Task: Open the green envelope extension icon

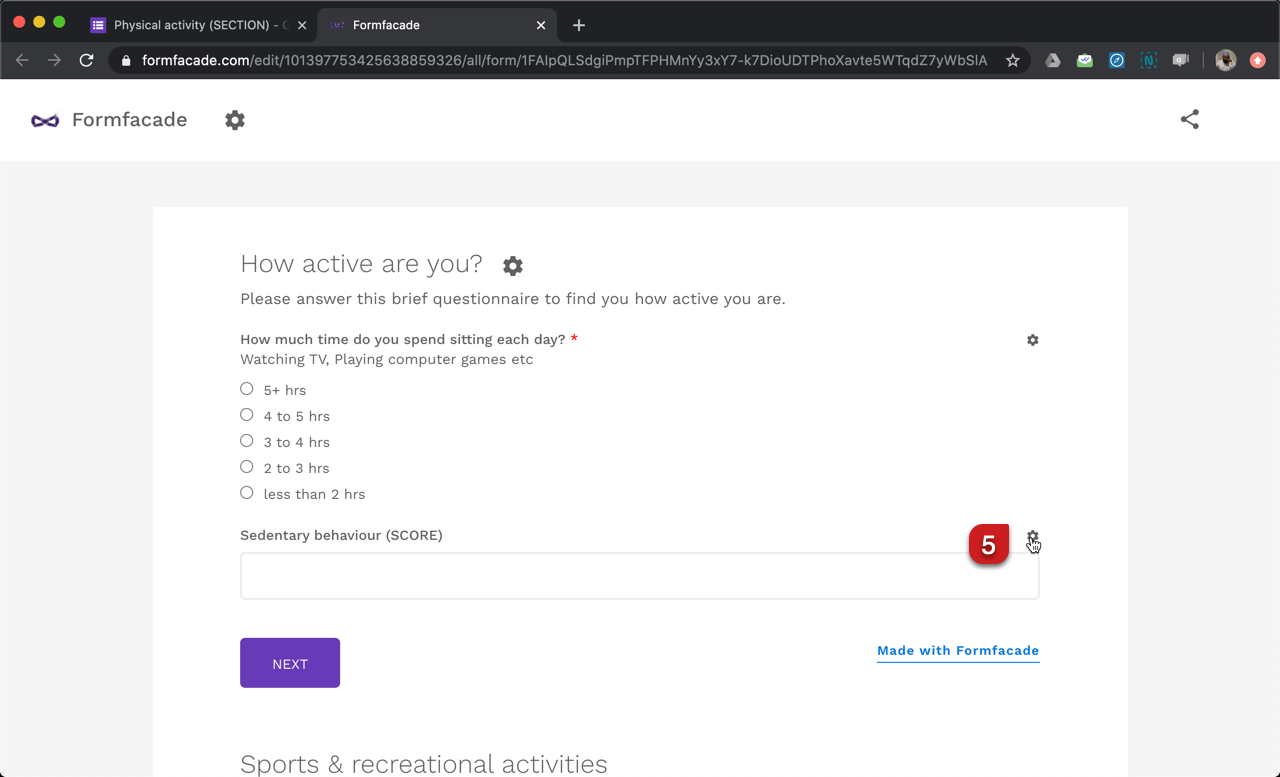Action: tap(1084, 60)
